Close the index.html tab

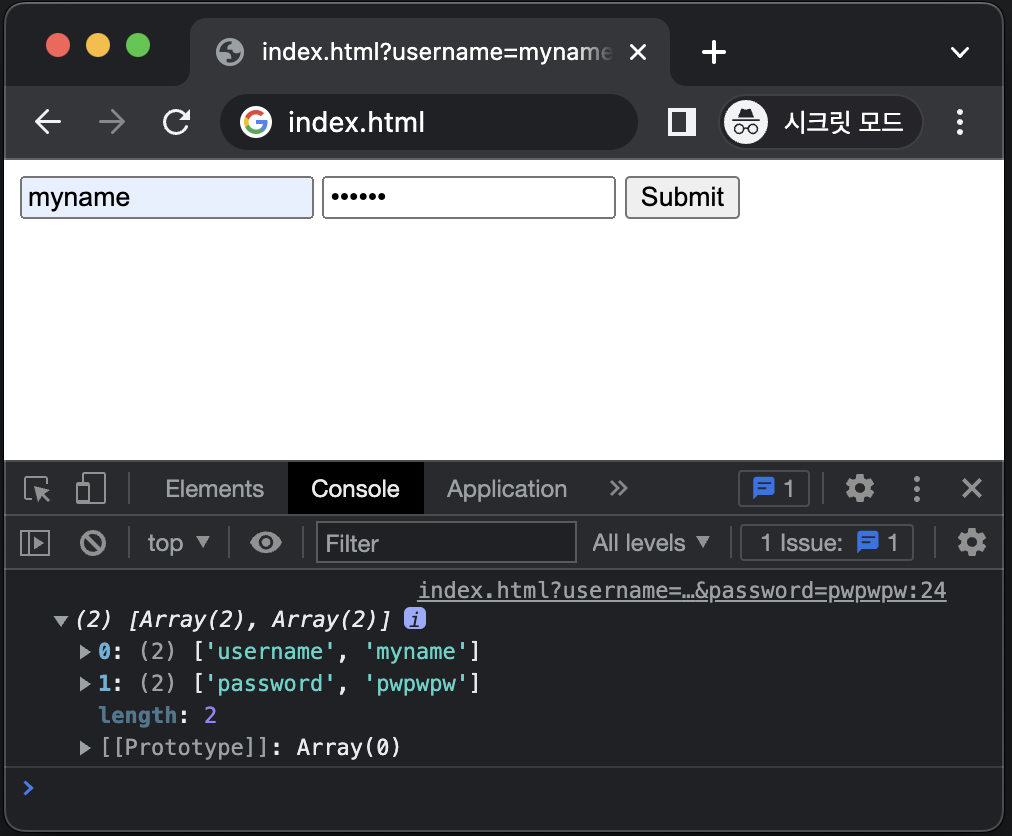pos(638,52)
